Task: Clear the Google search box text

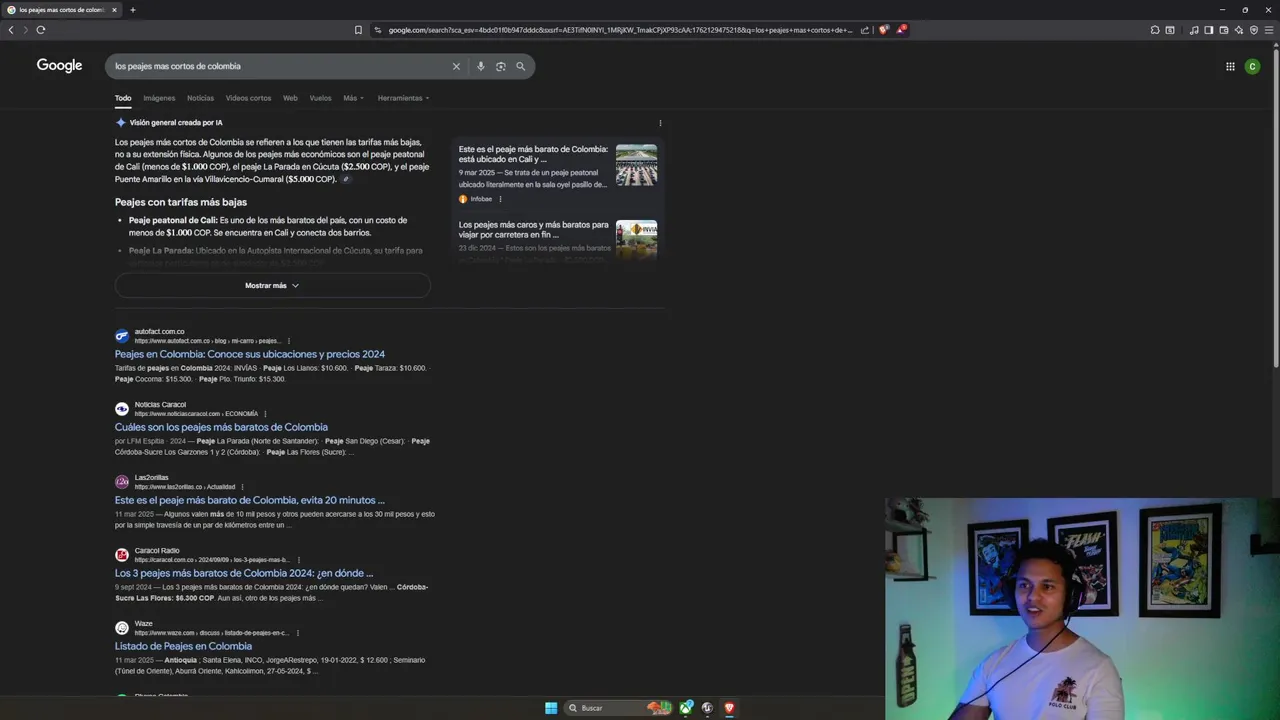Action: [456, 66]
